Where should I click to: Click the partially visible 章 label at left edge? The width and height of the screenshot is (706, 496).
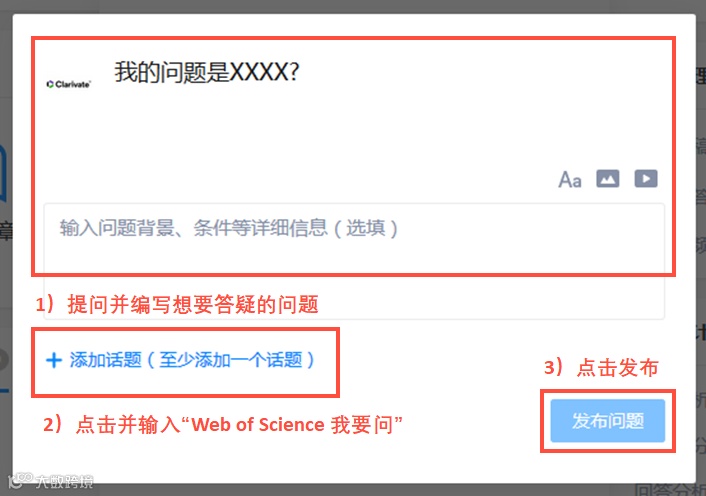[x=6, y=231]
